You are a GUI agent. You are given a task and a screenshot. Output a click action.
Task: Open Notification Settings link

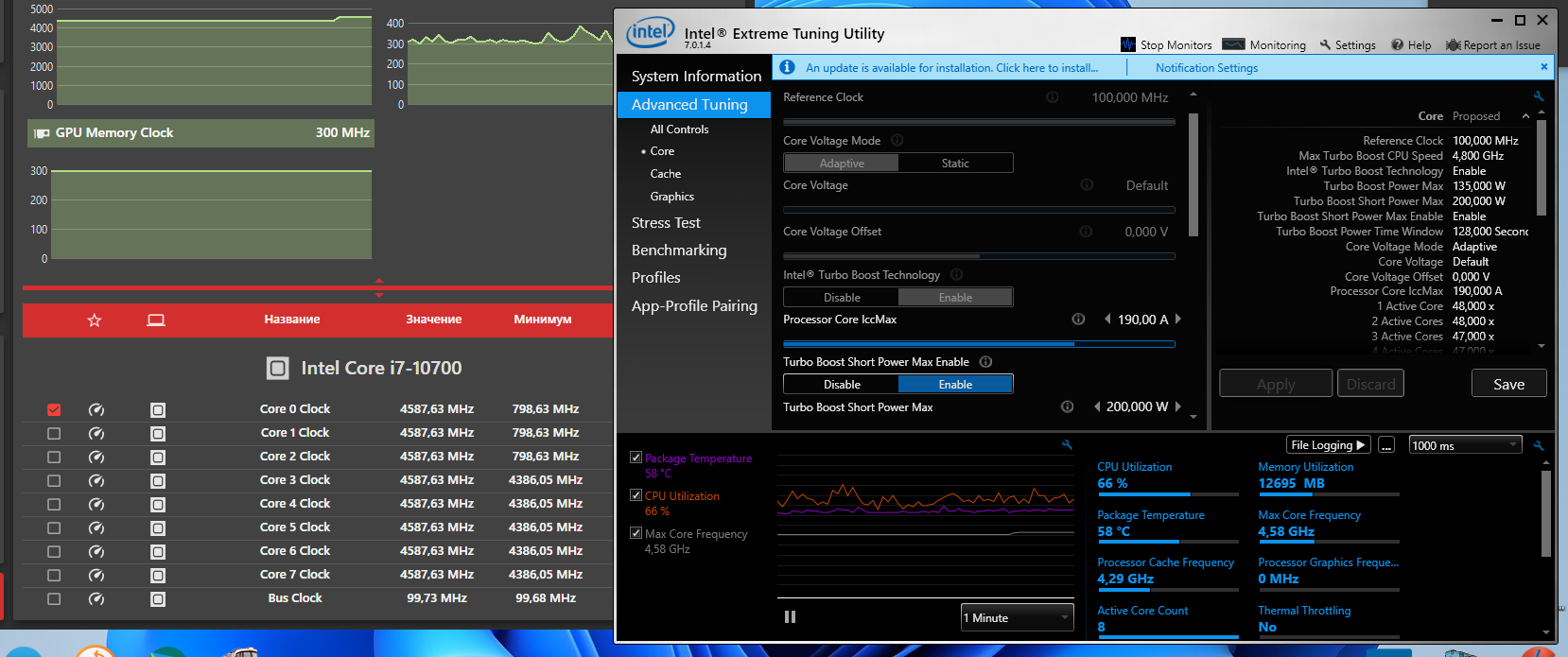tap(1207, 68)
